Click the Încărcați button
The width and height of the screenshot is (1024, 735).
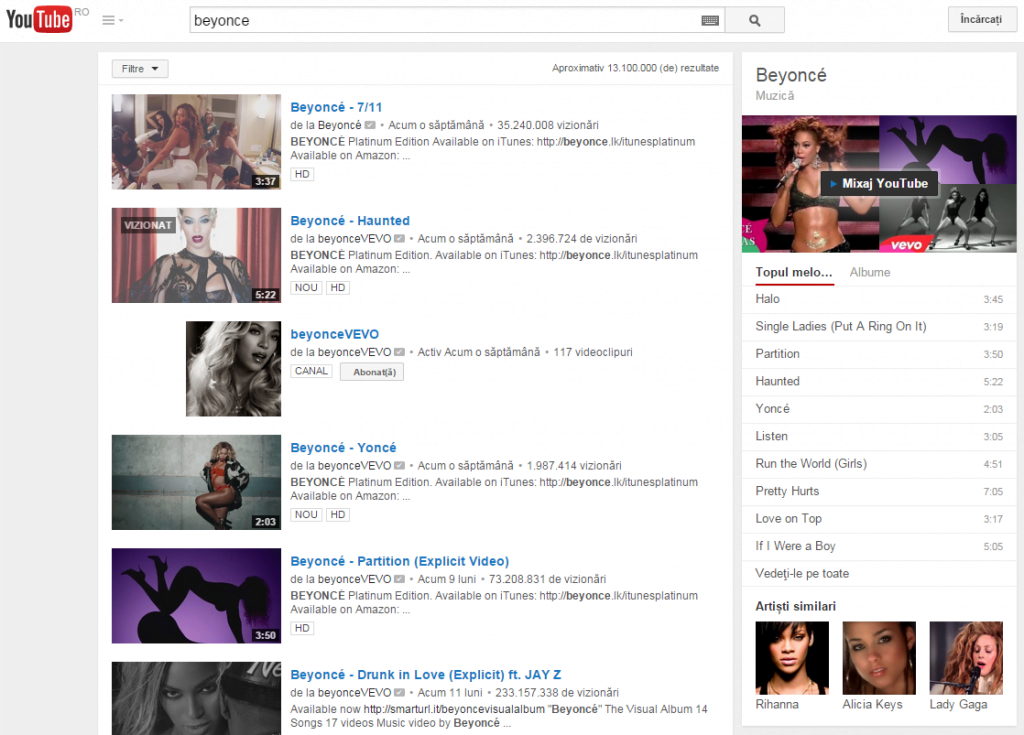(x=981, y=18)
